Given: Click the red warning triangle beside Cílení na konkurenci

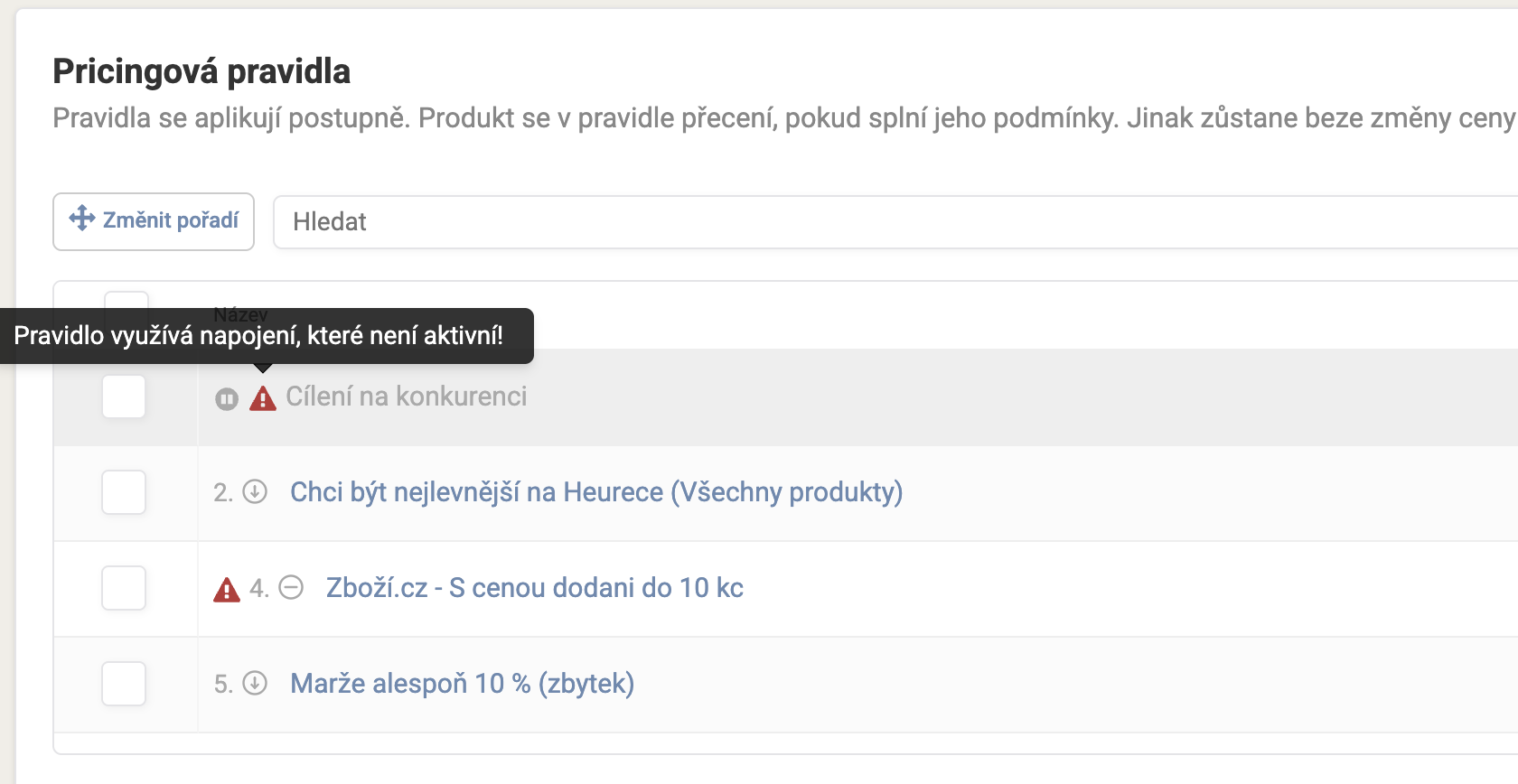Looking at the screenshot, I should [263, 398].
